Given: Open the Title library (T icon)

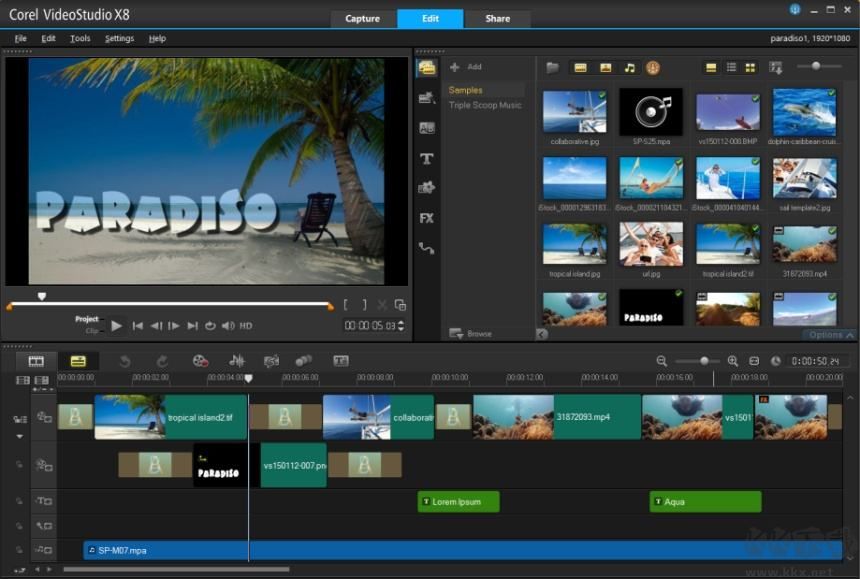Looking at the screenshot, I should coord(427,158).
